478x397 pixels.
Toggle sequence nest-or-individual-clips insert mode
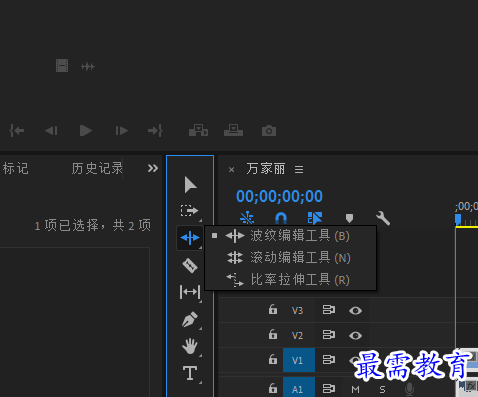(x=247, y=218)
